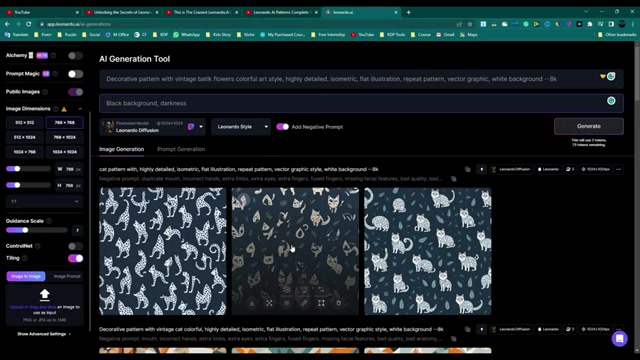
Task: Pick the 1024 × 768 dimension preset
Action: click(x=24, y=152)
